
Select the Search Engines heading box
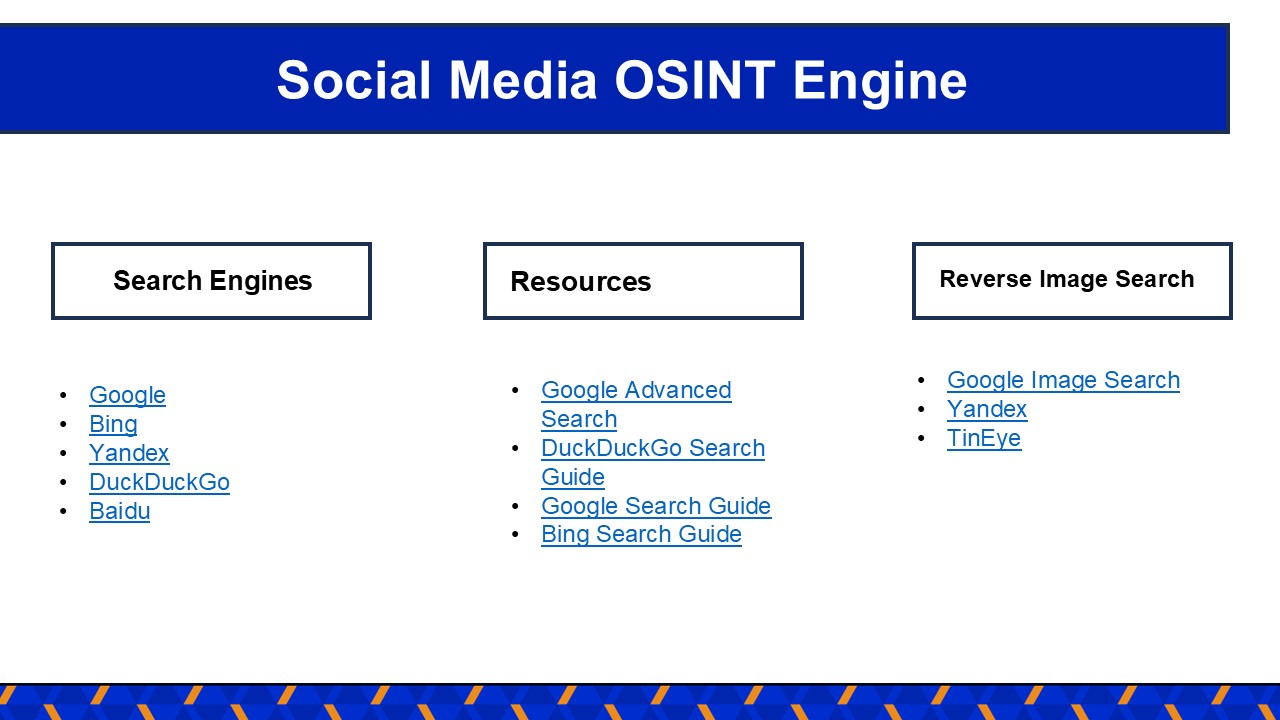click(212, 281)
